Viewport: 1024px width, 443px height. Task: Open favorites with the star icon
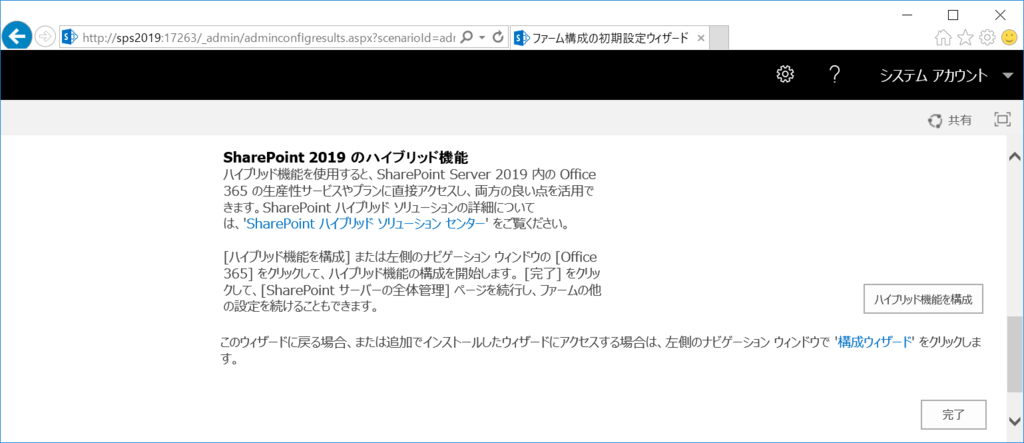tap(965, 38)
